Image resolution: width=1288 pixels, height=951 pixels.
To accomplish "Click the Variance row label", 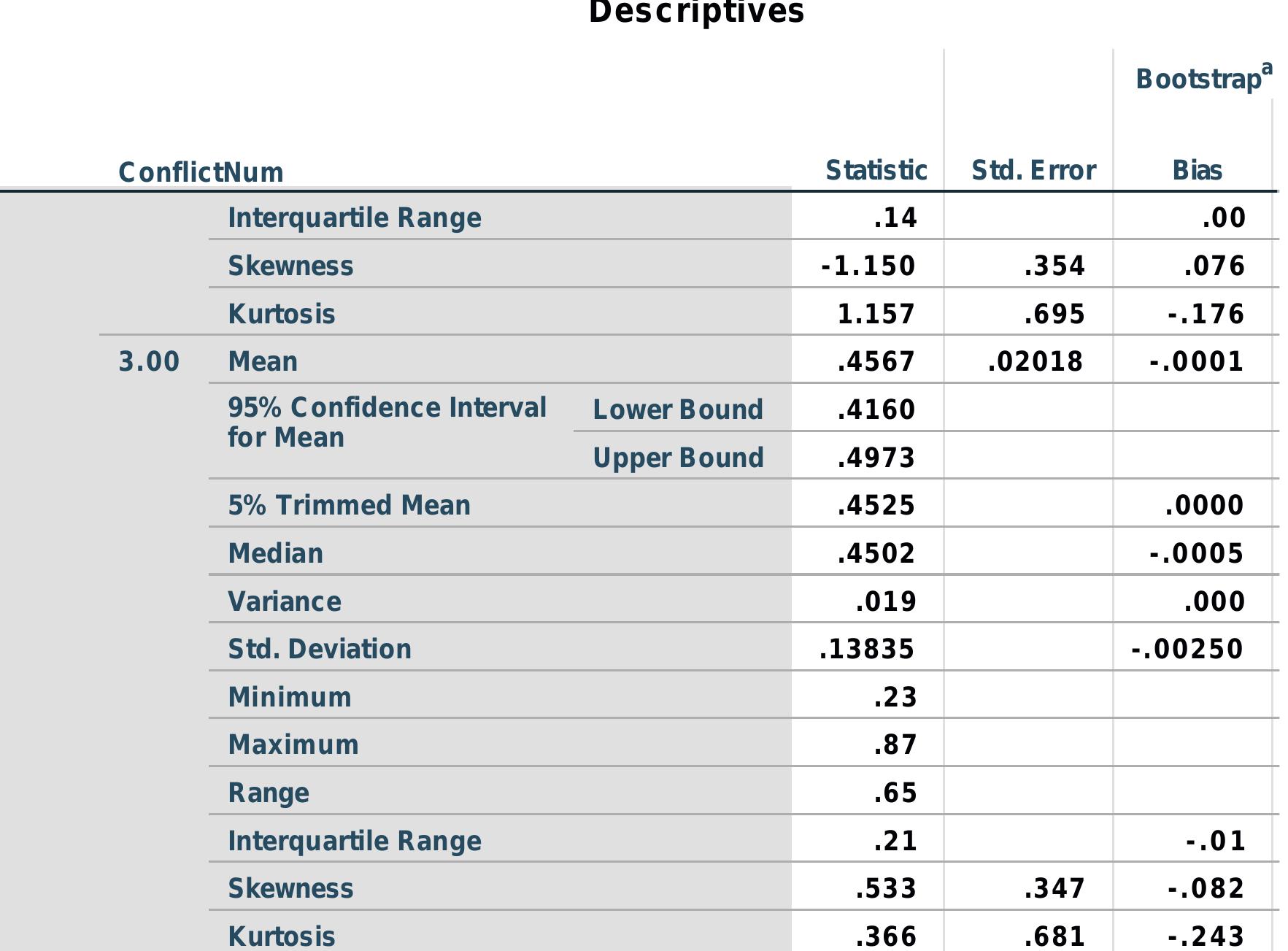I will (284, 601).
